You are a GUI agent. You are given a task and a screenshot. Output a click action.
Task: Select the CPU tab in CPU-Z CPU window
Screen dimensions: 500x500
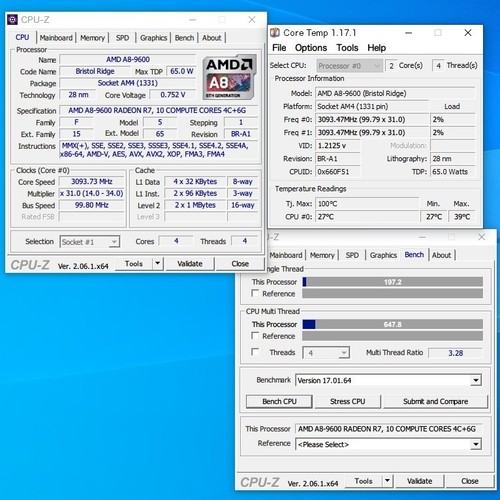(22, 37)
